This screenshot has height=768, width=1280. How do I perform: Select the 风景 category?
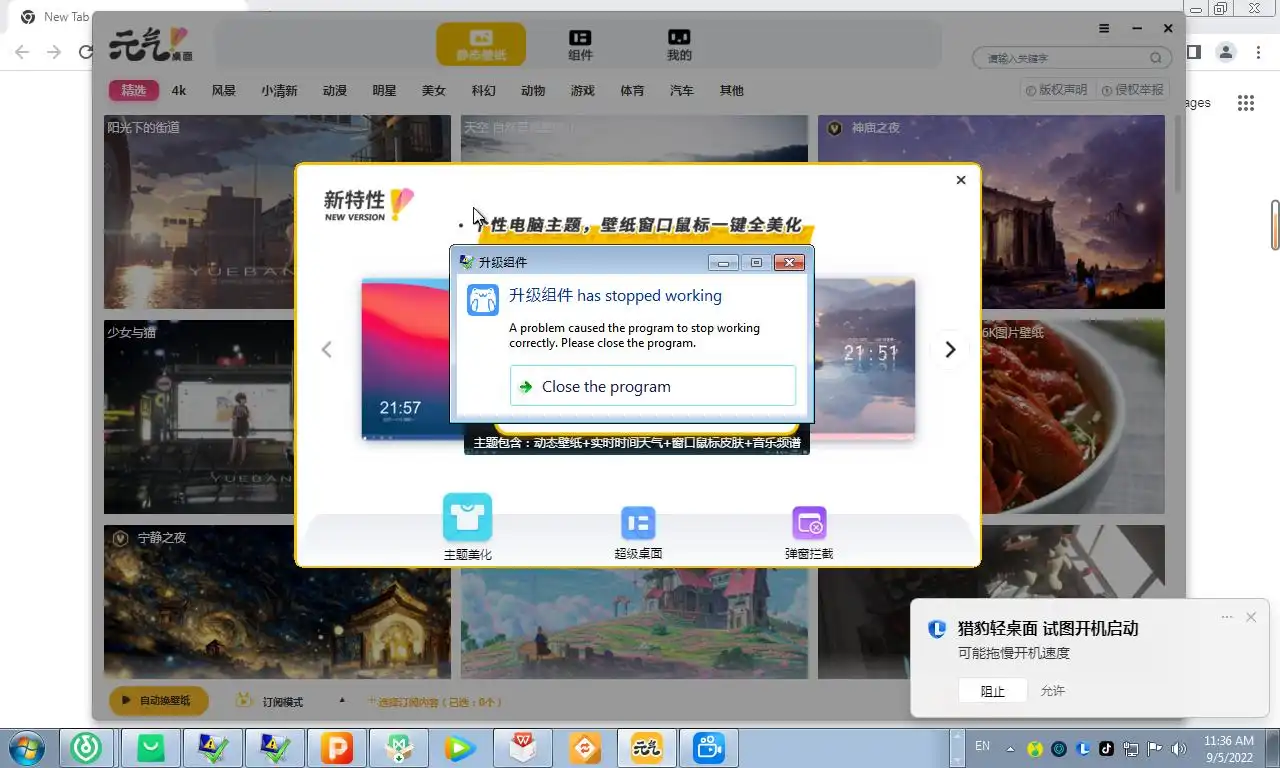224,91
